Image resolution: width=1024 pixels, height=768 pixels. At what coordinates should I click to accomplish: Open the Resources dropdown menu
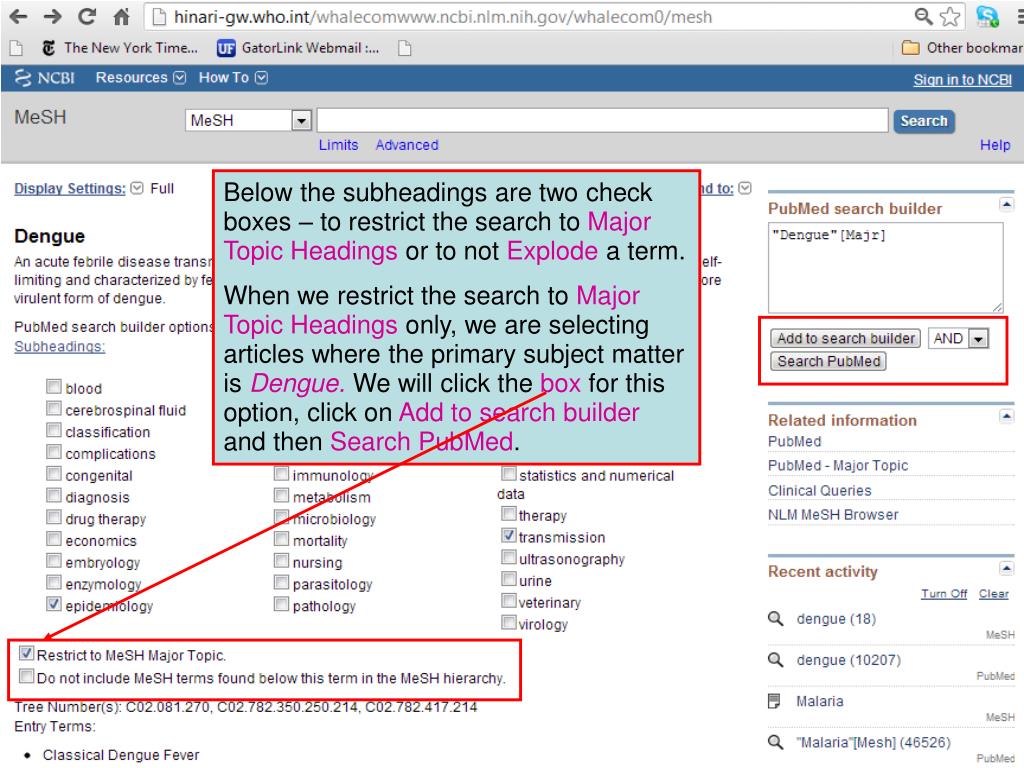point(140,78)
